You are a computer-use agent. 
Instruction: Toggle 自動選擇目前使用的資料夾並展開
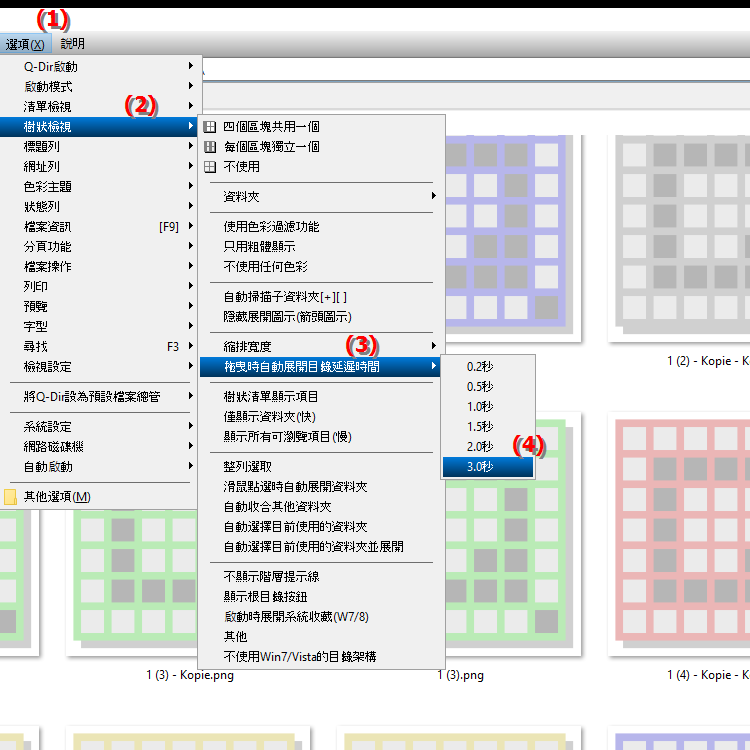322,547
